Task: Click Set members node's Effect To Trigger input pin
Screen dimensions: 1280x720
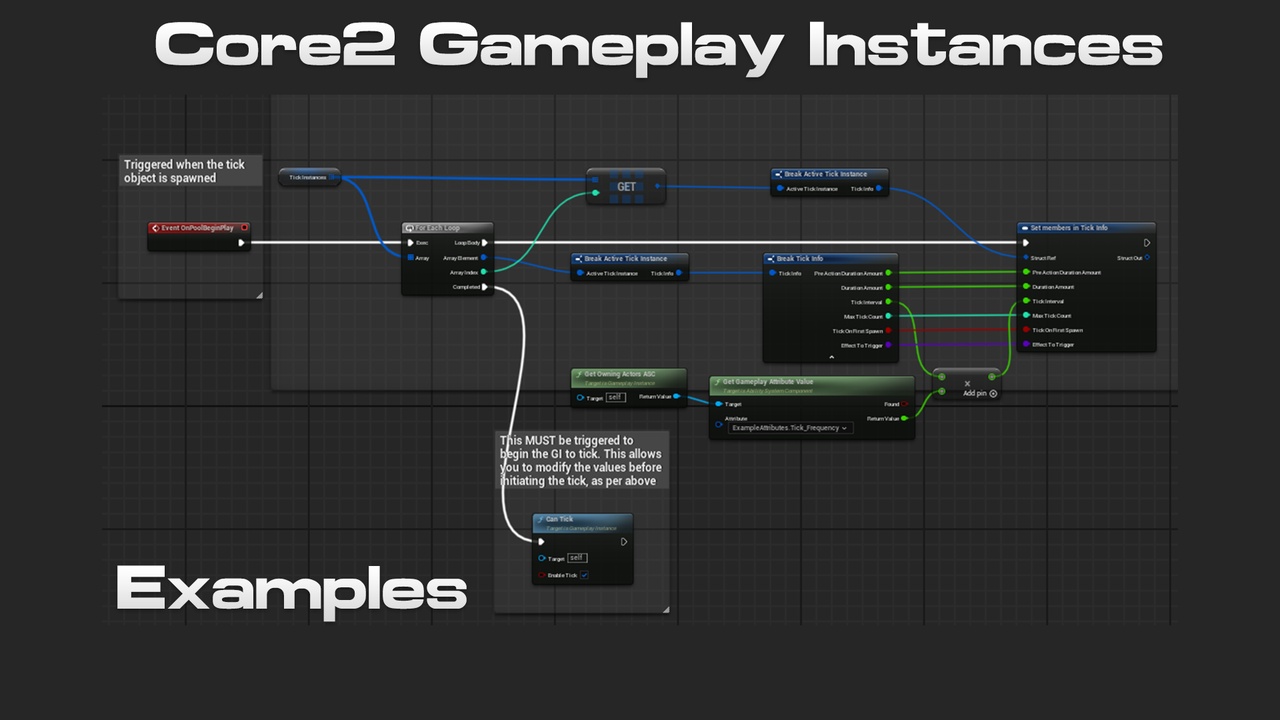Action: 1026,344
